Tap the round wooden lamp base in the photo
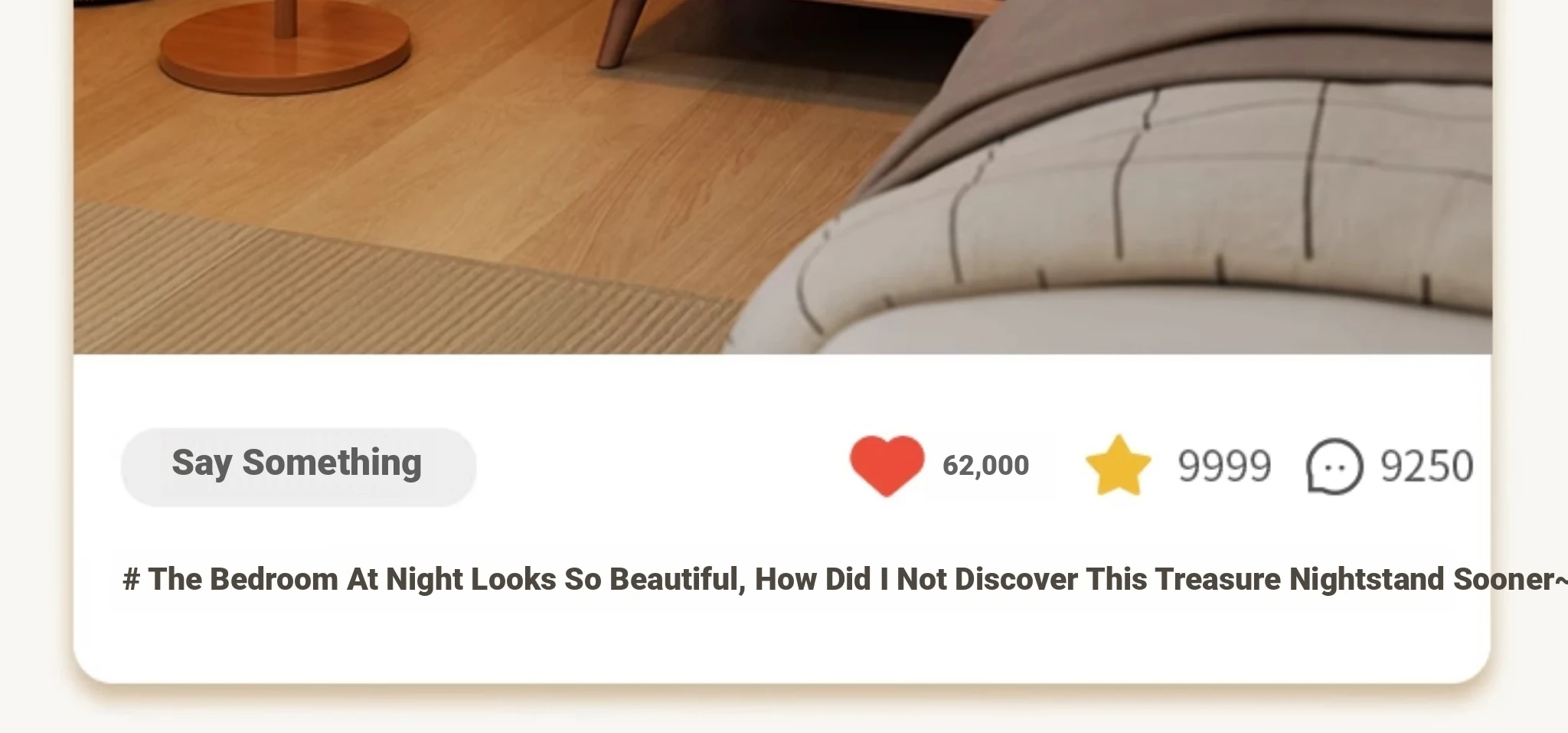This screenshot has width=1568, height=733. [285, 51]
